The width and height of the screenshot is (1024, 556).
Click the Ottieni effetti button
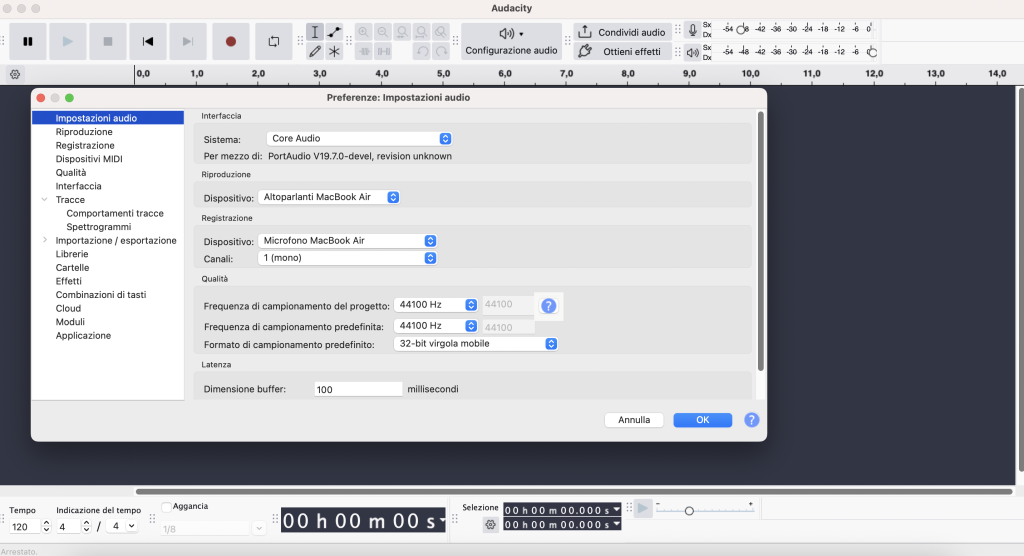(x=622, y=51)
